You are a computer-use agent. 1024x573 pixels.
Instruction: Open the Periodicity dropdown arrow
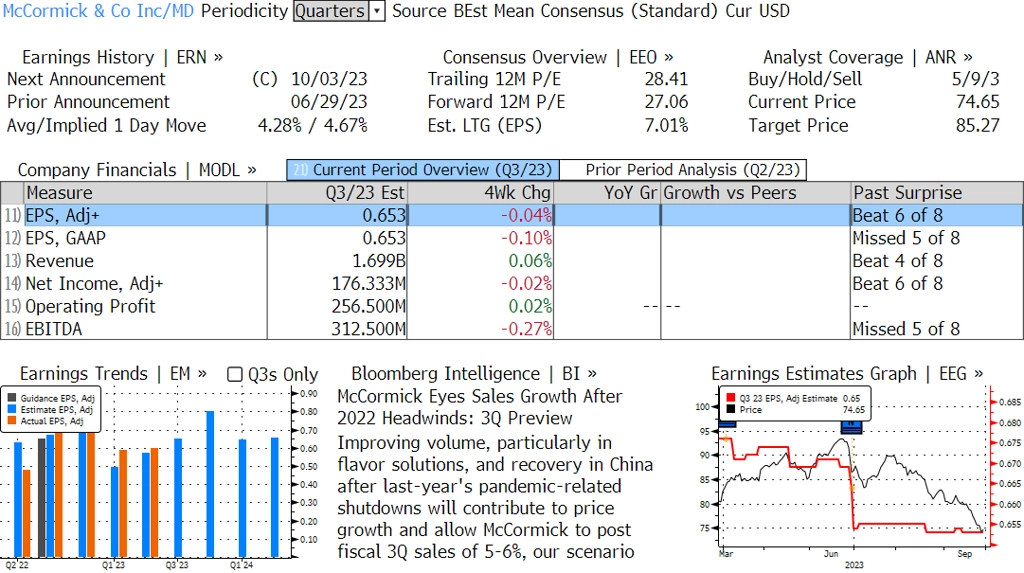pos(377,11)
